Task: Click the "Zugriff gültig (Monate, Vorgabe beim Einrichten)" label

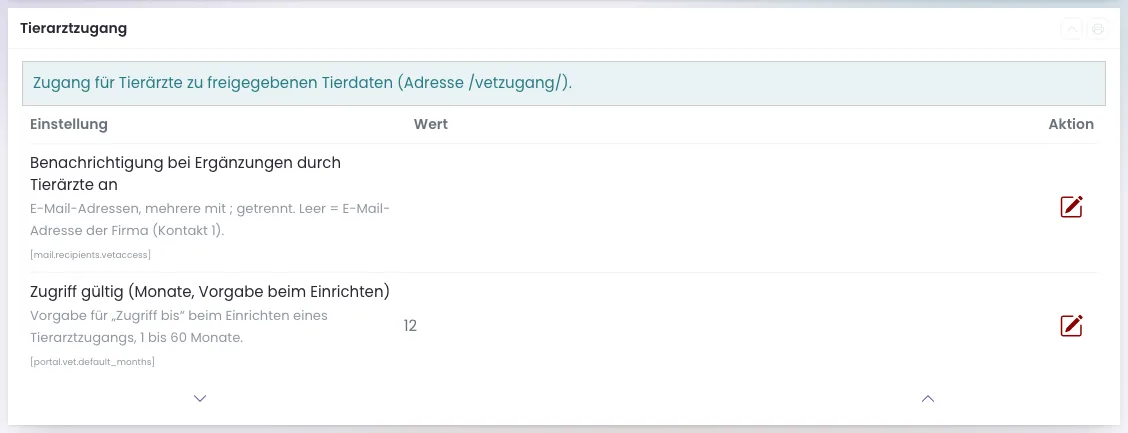Action: point(210,292)
